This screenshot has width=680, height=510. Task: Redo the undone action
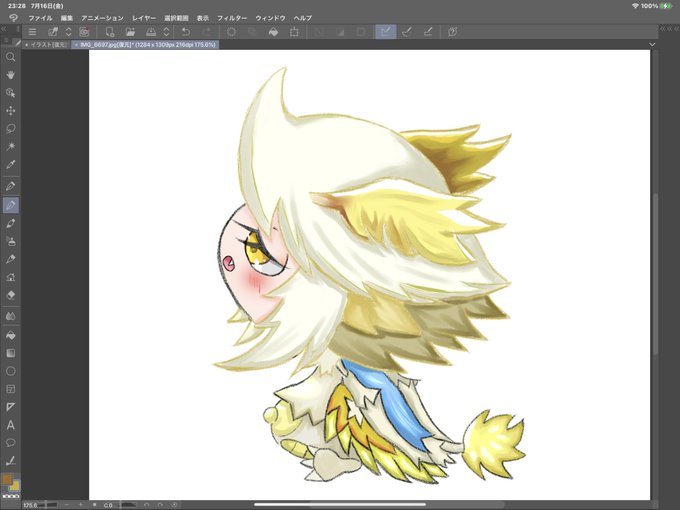pos(206,32)
